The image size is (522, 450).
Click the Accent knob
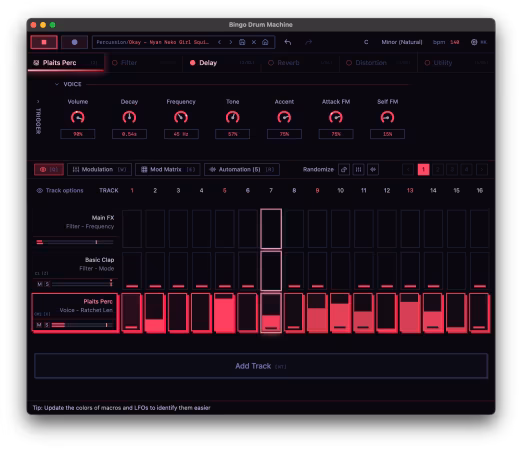point(284,117)
